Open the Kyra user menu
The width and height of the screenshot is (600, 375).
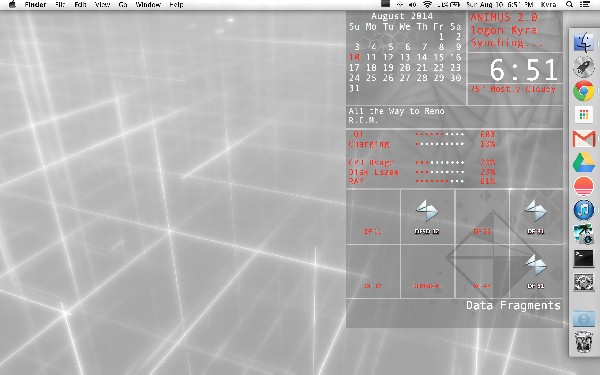(548, 5)
